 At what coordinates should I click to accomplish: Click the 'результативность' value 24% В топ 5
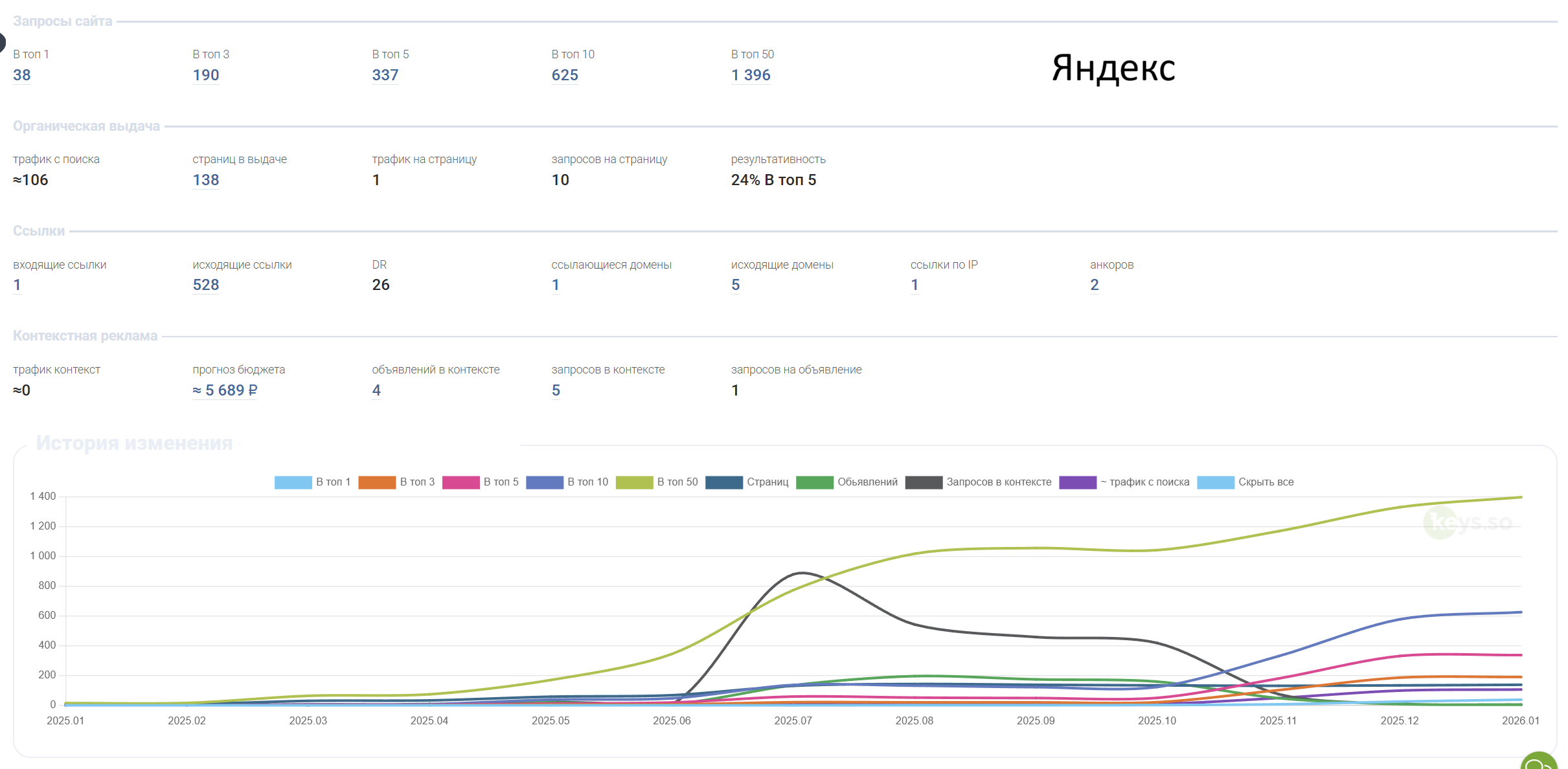(x=773, y=180)
